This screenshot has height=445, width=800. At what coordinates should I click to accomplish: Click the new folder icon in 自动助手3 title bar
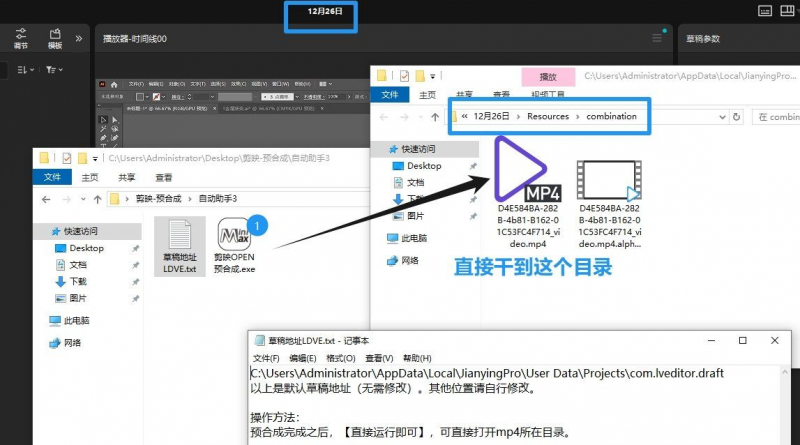(82, 158)
